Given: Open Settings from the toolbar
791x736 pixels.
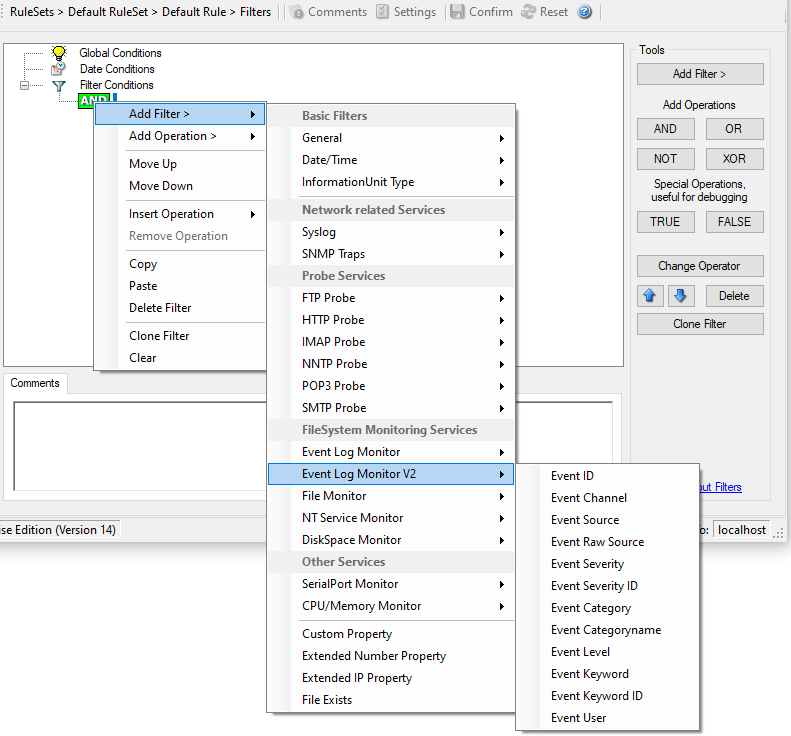Looking at the screenshot, I should 383,12.
